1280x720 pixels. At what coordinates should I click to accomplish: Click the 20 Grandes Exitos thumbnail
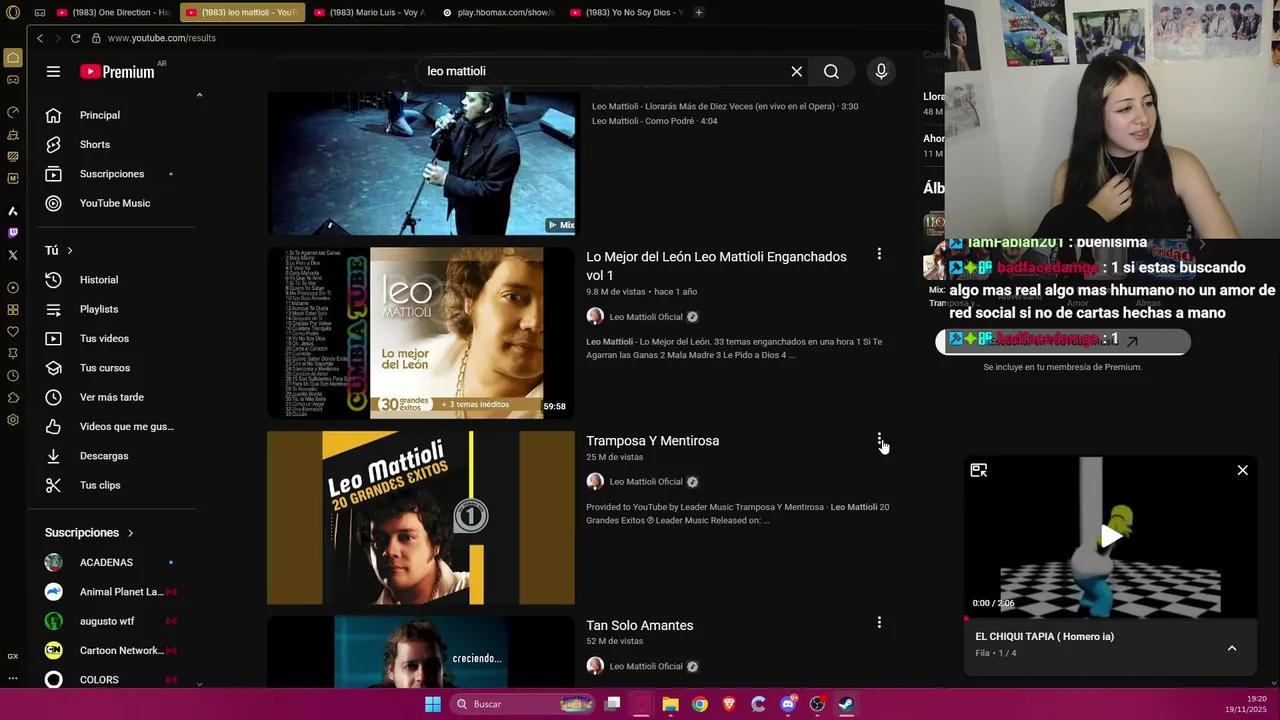pos(421,518)
